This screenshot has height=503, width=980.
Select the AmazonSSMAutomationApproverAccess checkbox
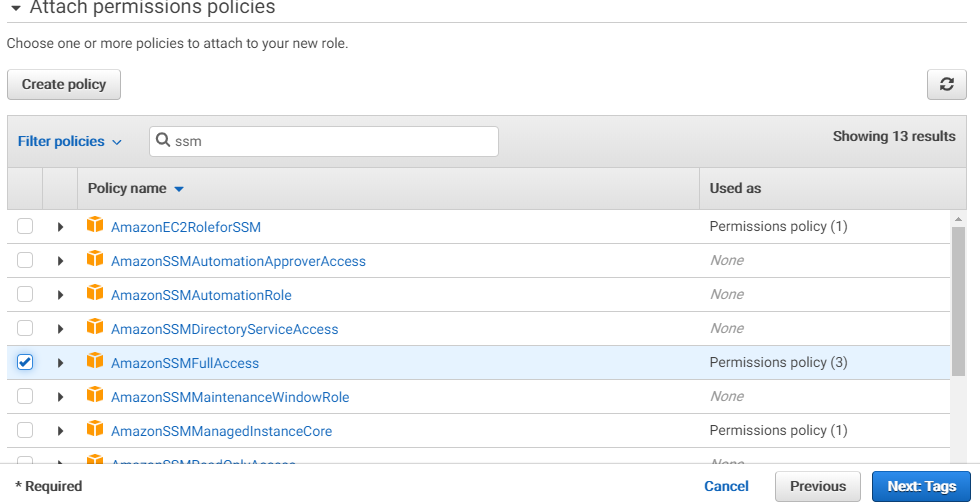25,260
